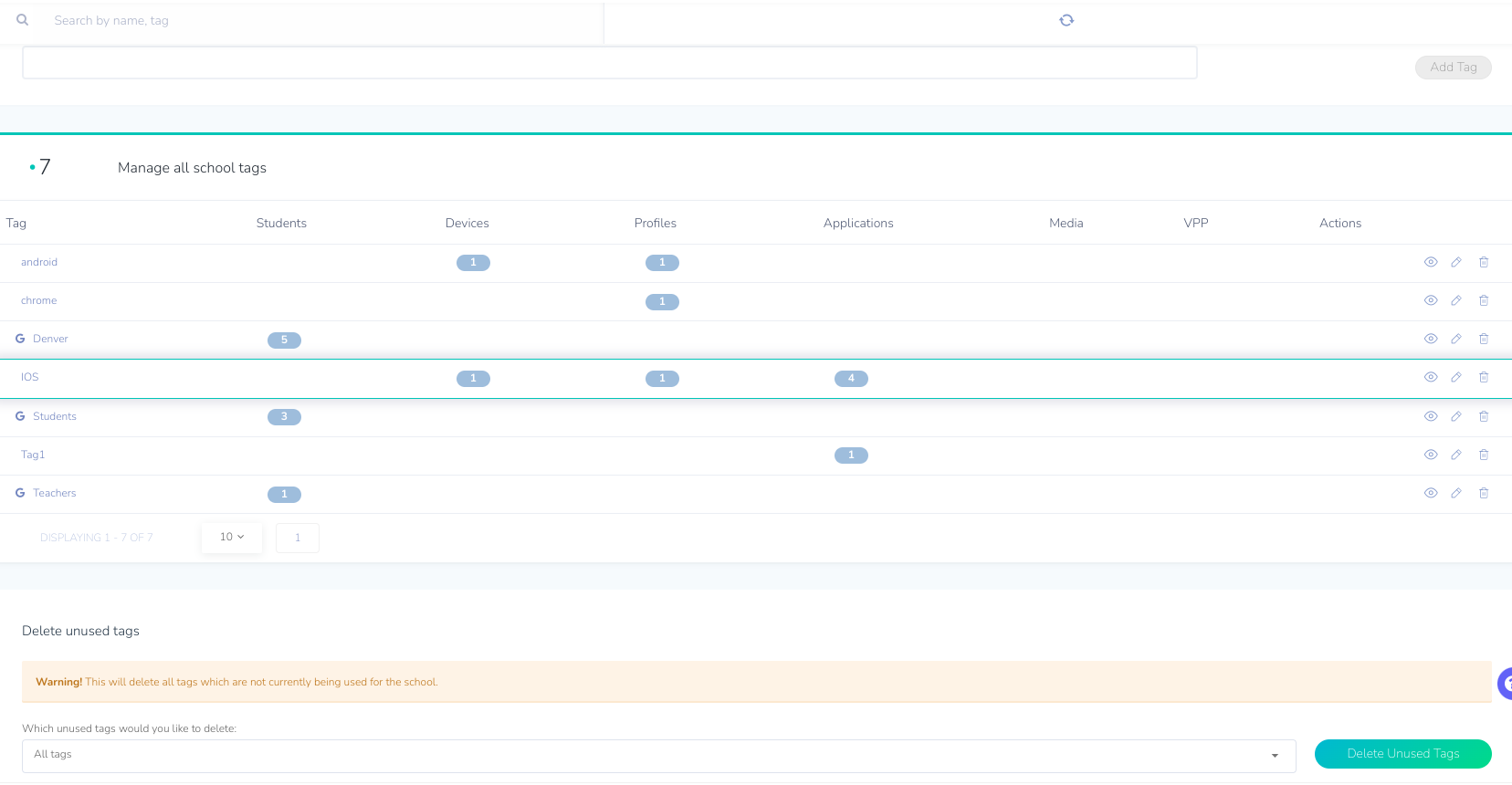The height and width of the screenshot is (785, 1512).
Task: Delete the android tag
Action: (x=1484, y=262)
